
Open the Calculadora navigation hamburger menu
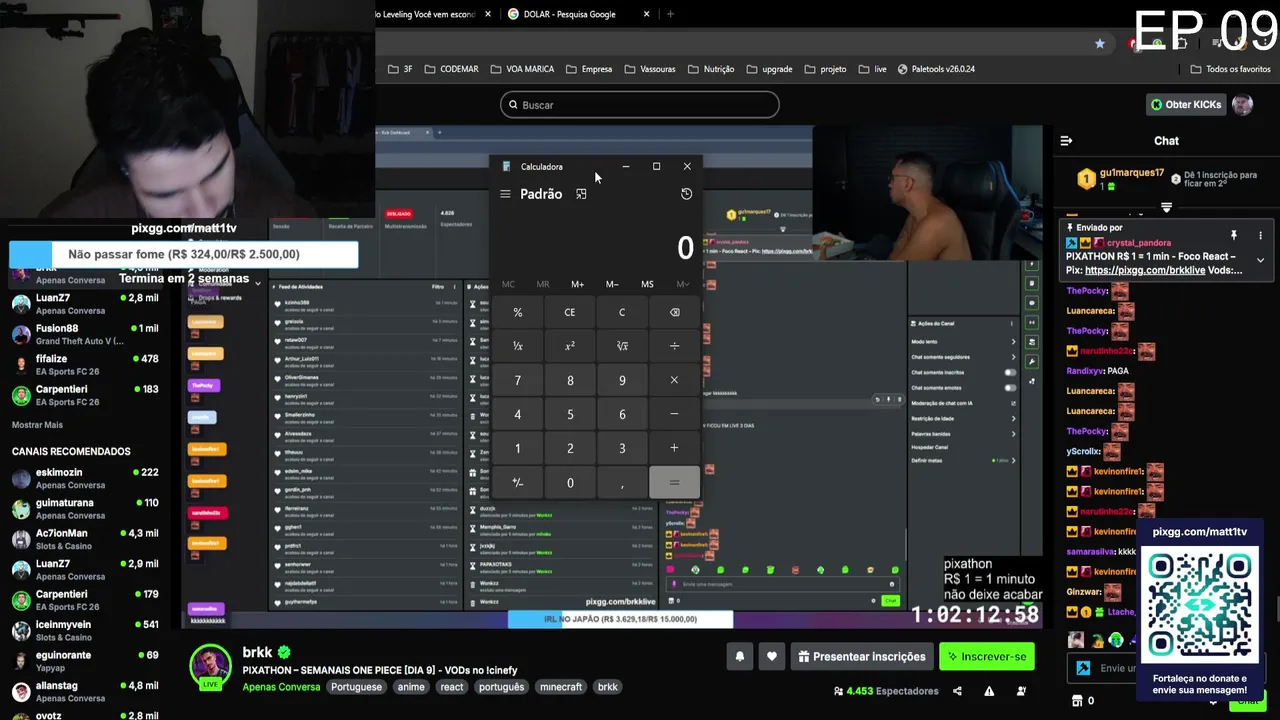505,194
